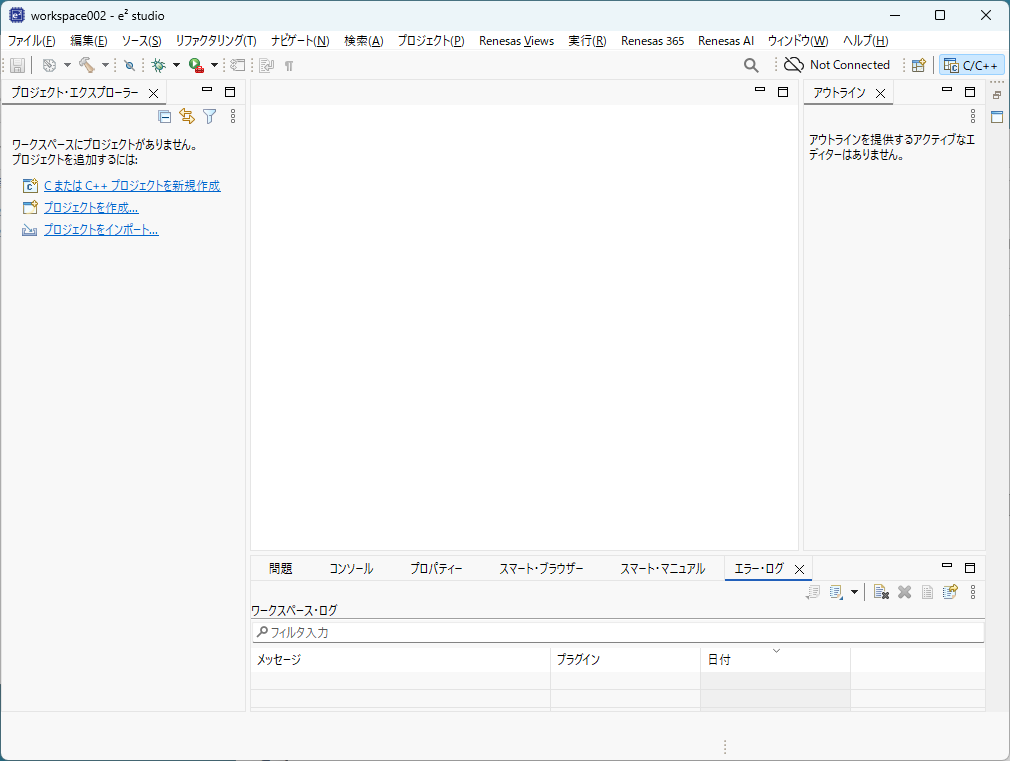Select the C/C++ perspective button
This screenshot has width=1010, height=761.
pos(971,65)
